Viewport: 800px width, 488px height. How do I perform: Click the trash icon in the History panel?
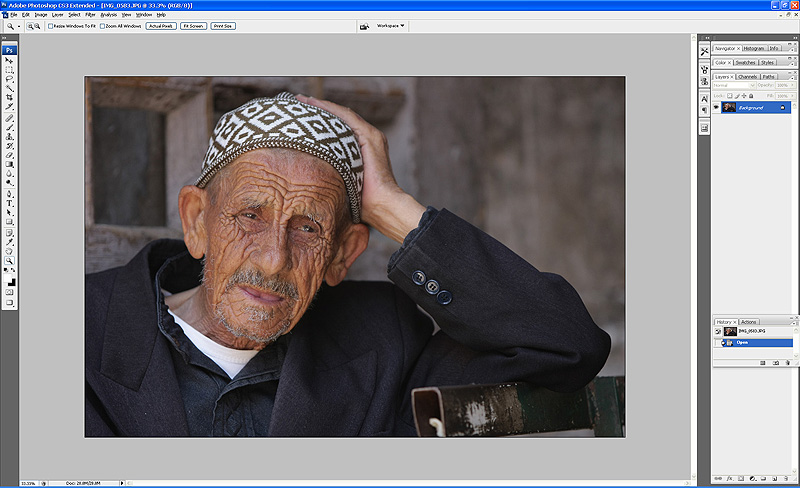click(789, 363)
